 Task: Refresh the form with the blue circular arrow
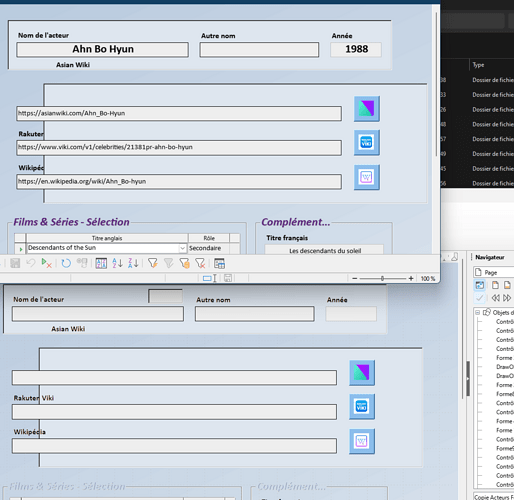[x=66, y=263]
